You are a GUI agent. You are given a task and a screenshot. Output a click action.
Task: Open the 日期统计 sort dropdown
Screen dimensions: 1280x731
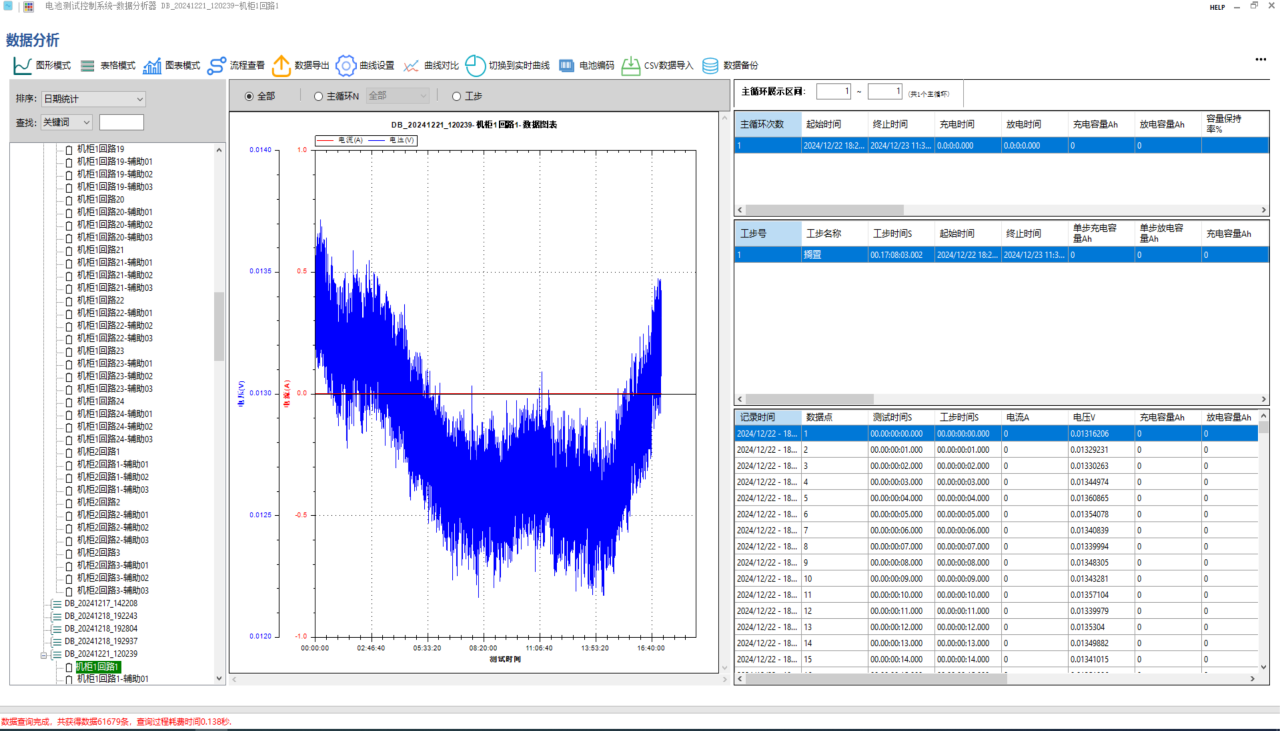(93, 99)
